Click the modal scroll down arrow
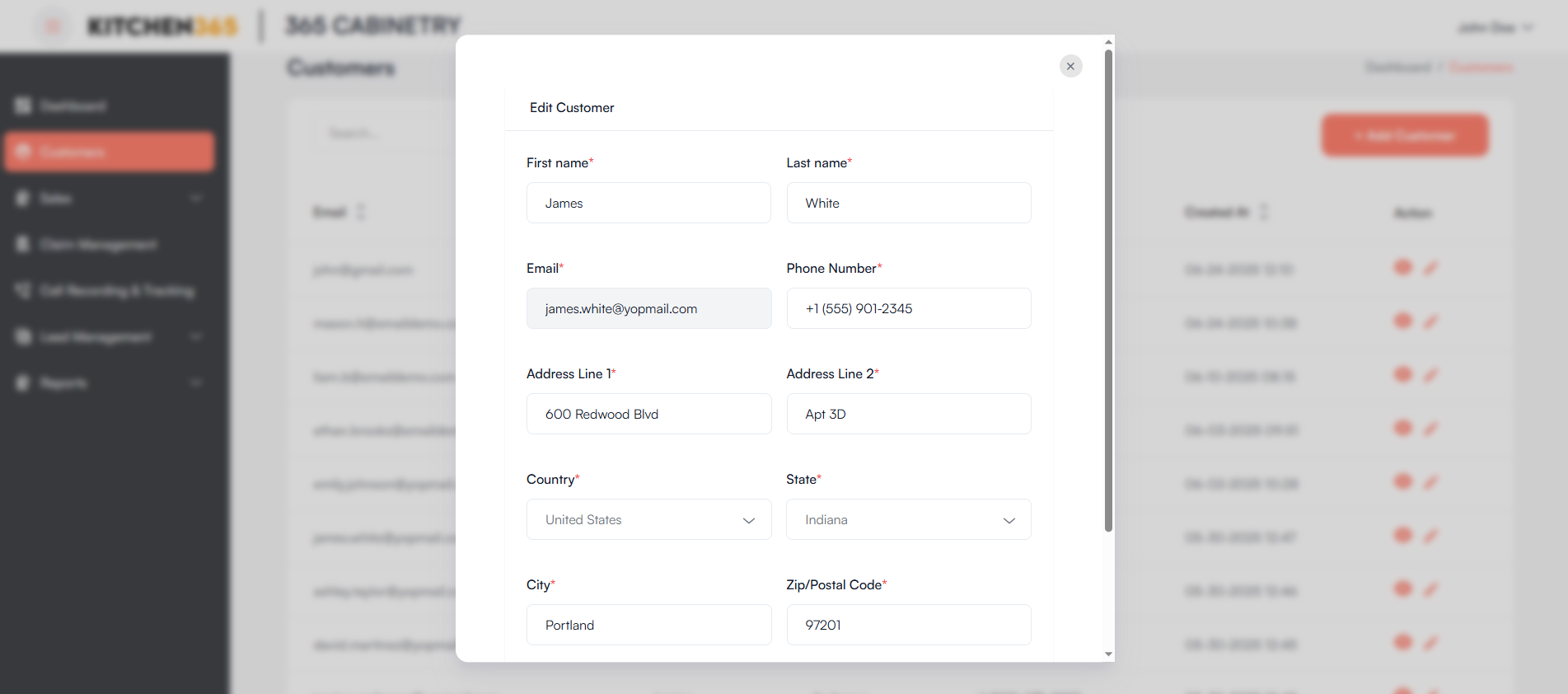The height and width of the screenshot is (694, 1568). coord(1108,654)
